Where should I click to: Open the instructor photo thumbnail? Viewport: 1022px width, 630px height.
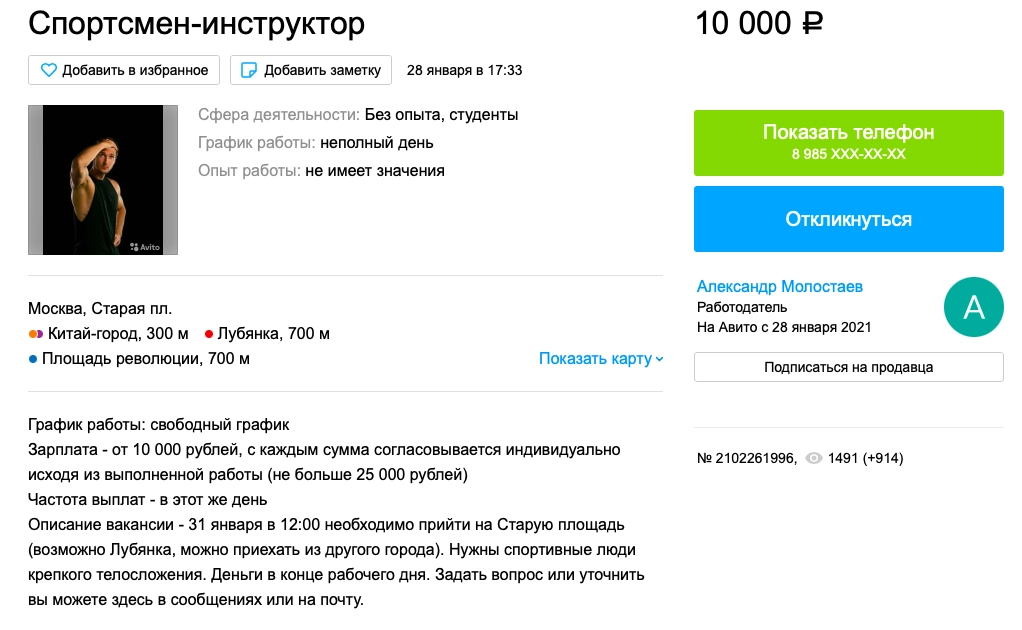pos(103,180)
